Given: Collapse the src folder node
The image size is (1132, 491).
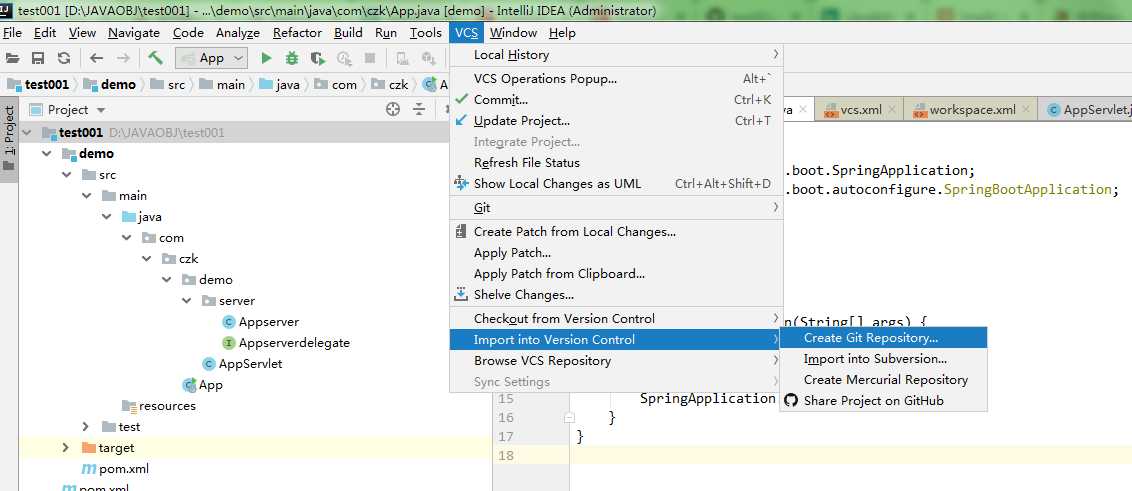Looking at the screenshot, I should pos(67,175).
